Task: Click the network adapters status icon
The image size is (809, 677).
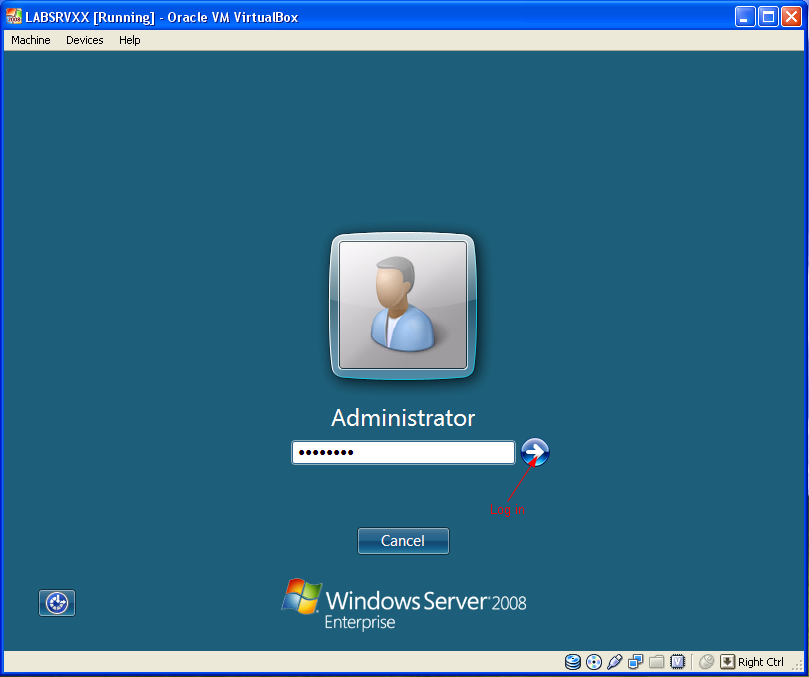Action: pos(636,662)
